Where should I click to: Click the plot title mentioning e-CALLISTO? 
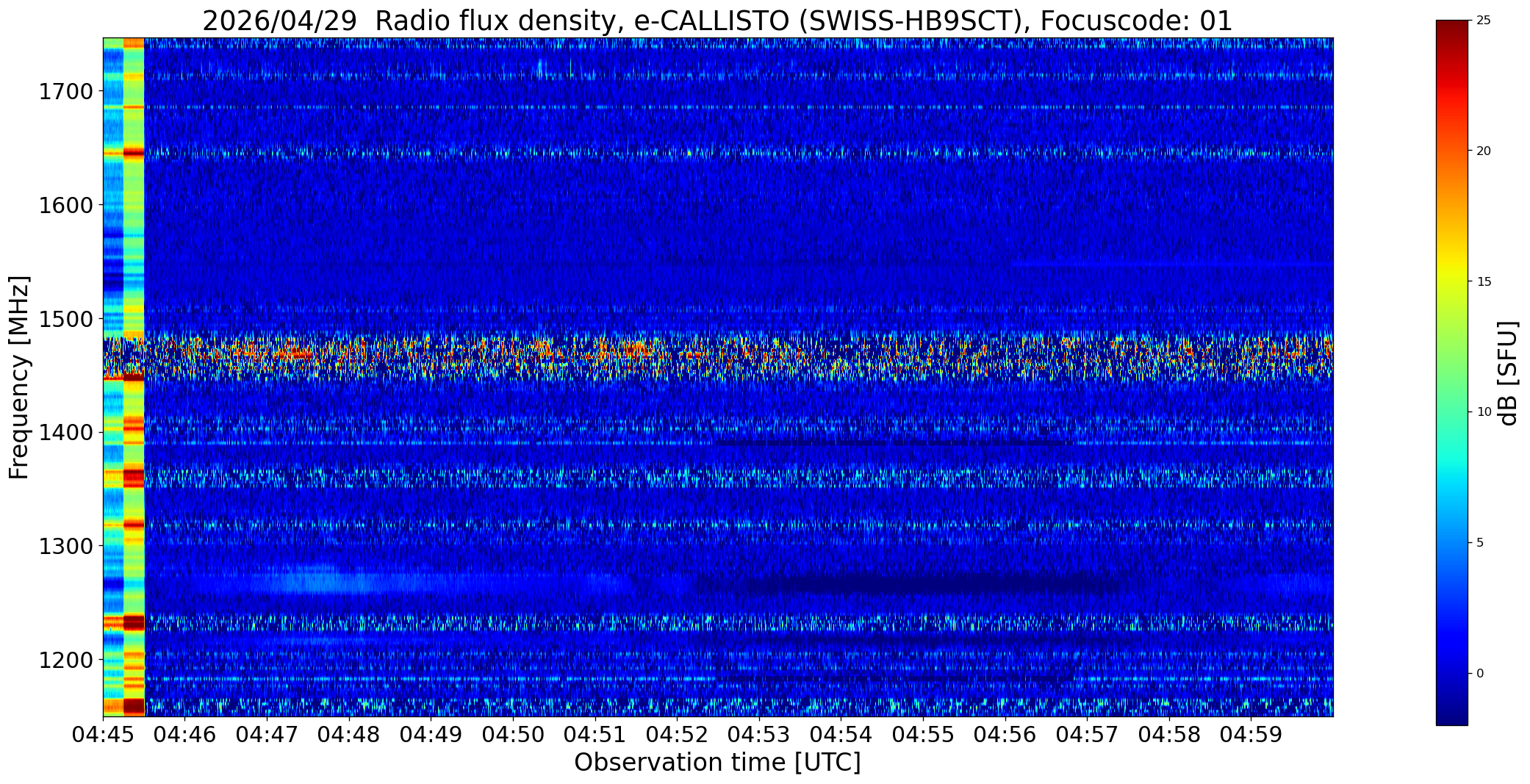coord(717,21)
